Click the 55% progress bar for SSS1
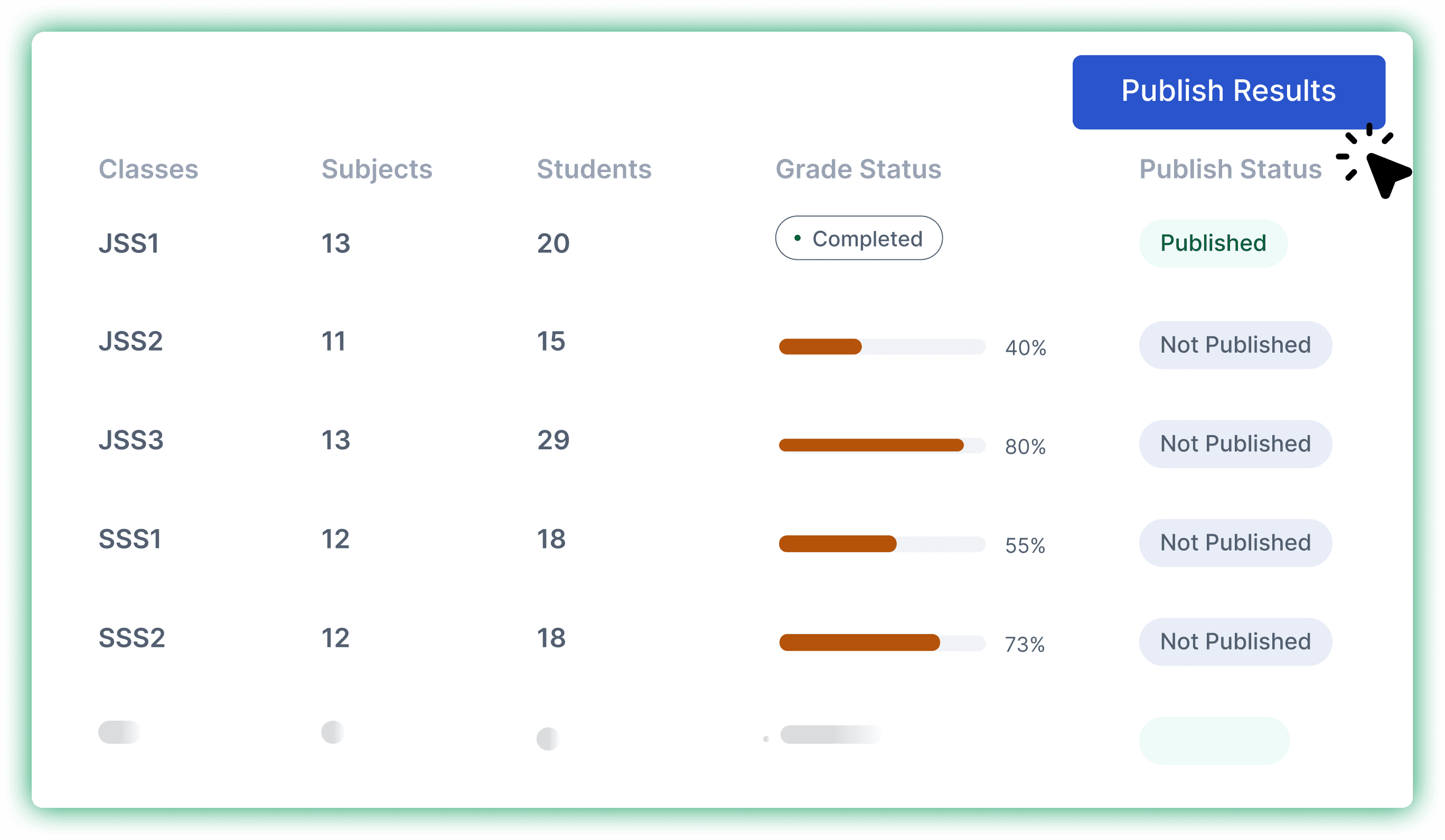Image resolution: width=1445 pixels, height=840 pixels. 883,544
